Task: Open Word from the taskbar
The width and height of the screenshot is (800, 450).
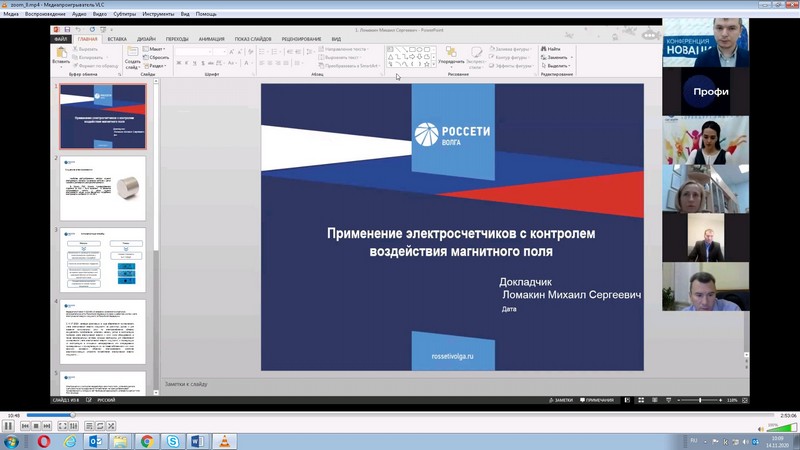Action: (x=198, y=441)
